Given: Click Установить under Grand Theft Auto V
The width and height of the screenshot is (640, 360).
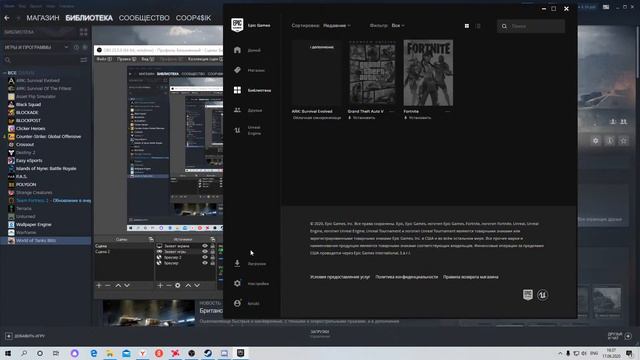Looking at the screenshot, I should [x=362, y=118].
